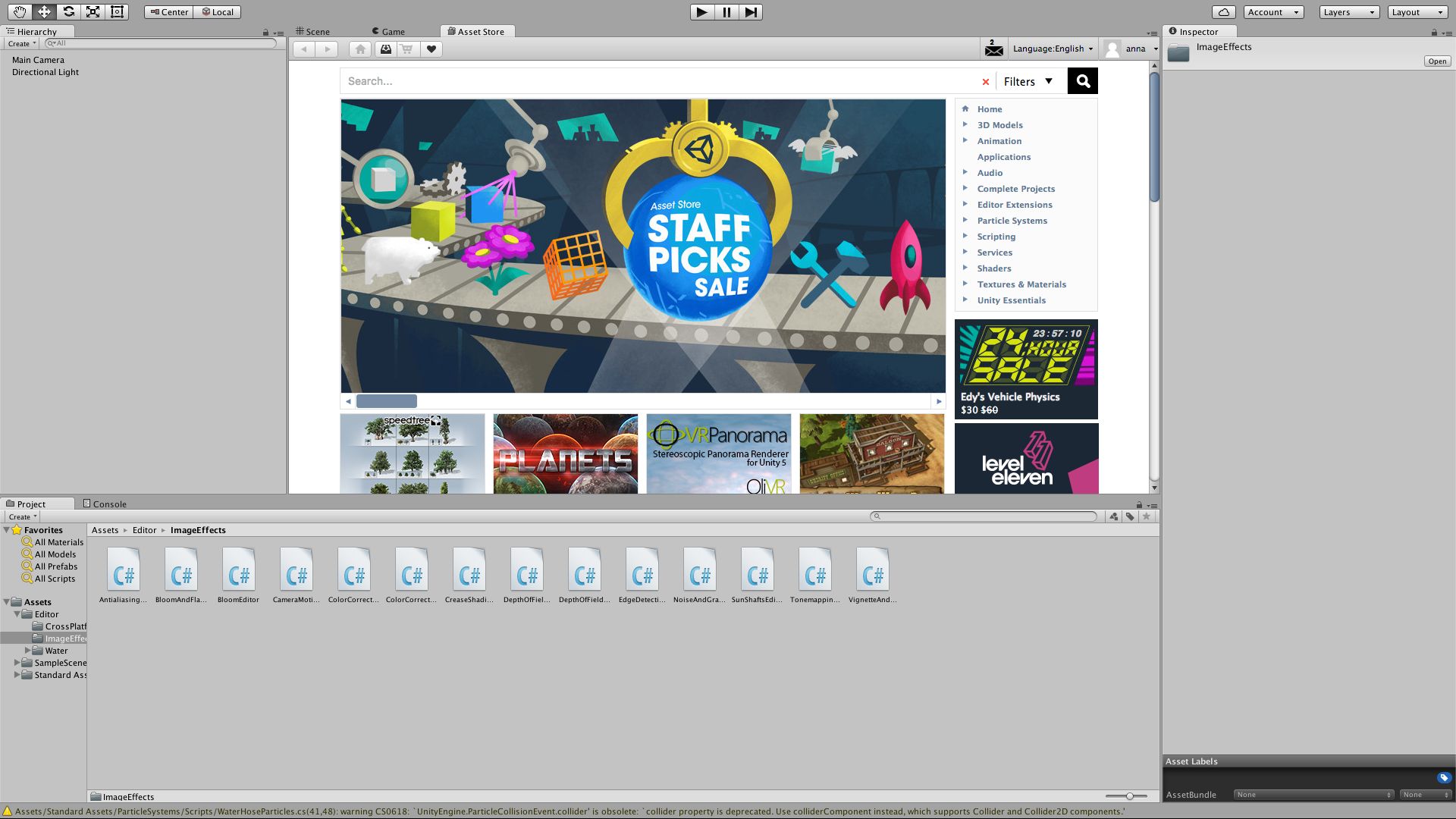
Task: Toggle the Center pivot mode button
Action: [168, 12]
